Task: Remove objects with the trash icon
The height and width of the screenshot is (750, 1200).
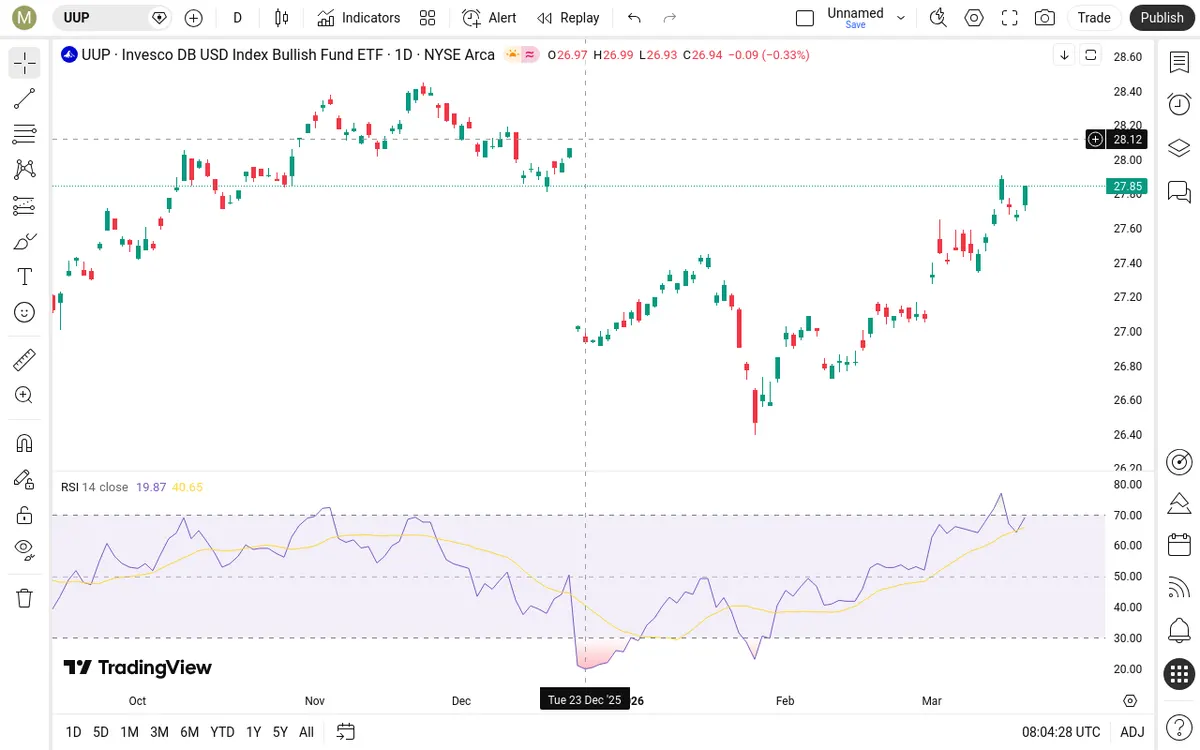Action: [25, 598]
